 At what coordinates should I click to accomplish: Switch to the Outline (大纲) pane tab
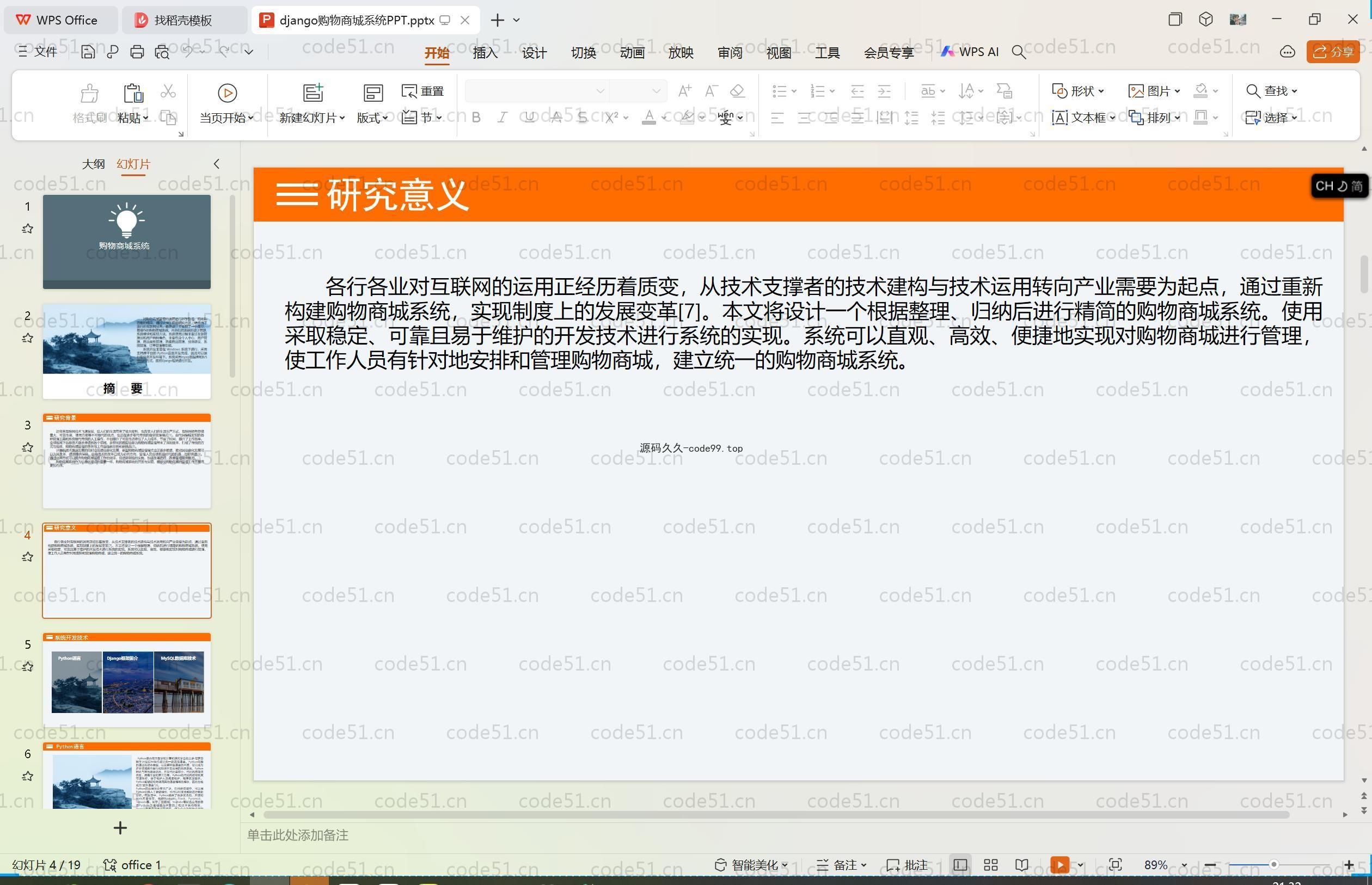[x=93, y=164]
